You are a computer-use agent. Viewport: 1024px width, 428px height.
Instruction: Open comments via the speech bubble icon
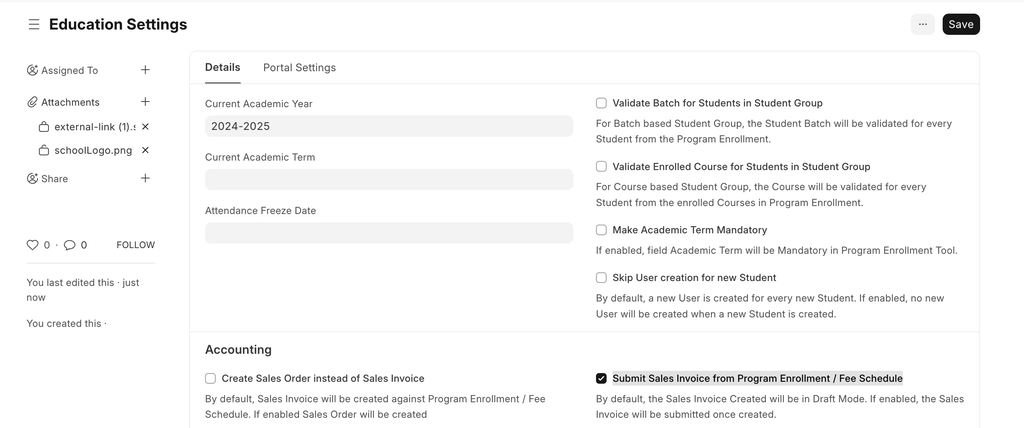[70, 245]
